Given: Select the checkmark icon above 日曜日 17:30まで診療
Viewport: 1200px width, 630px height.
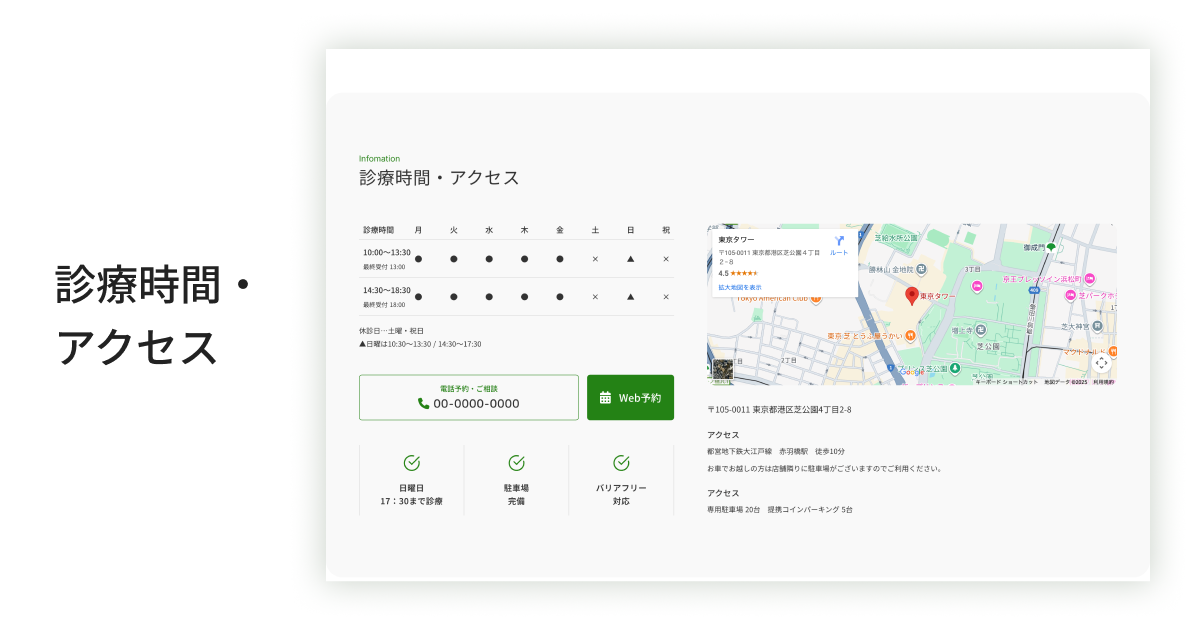Looking at the screenshot, I should [x=413, y=463].
